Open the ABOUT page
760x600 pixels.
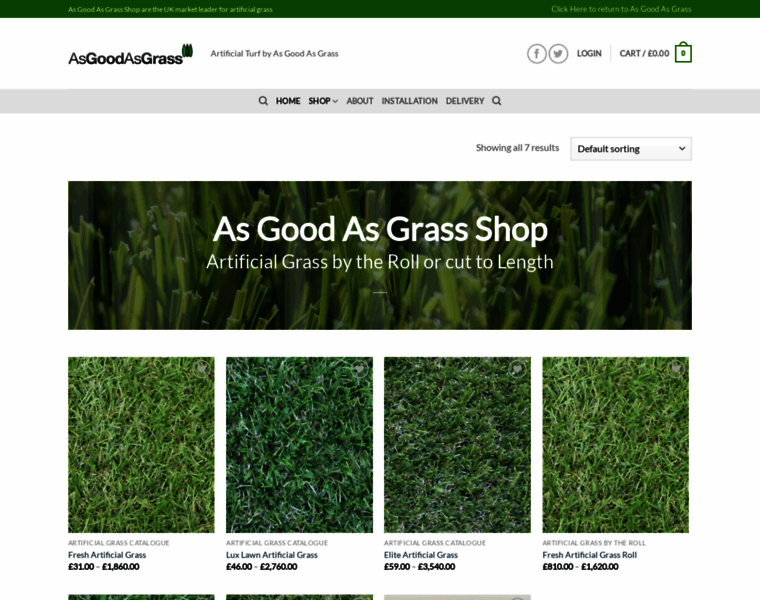[360, 101]
